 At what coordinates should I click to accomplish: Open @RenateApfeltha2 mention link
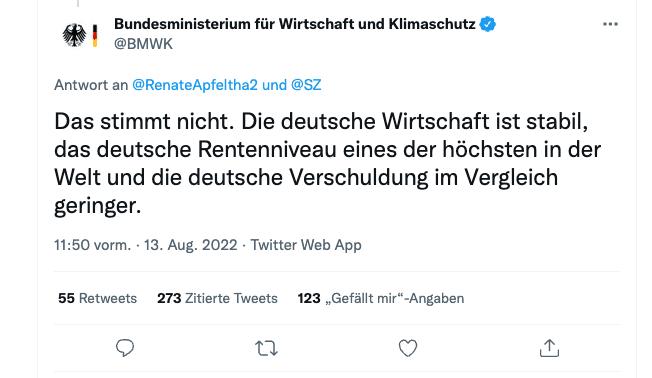tap(195, 85)
